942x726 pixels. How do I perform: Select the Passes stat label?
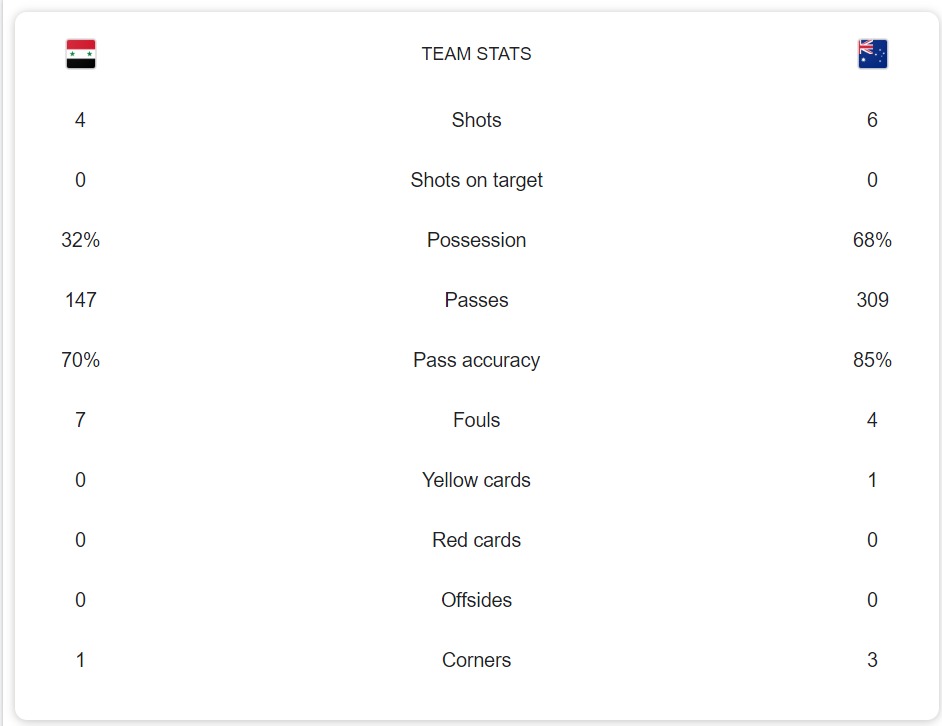(476, 300)
